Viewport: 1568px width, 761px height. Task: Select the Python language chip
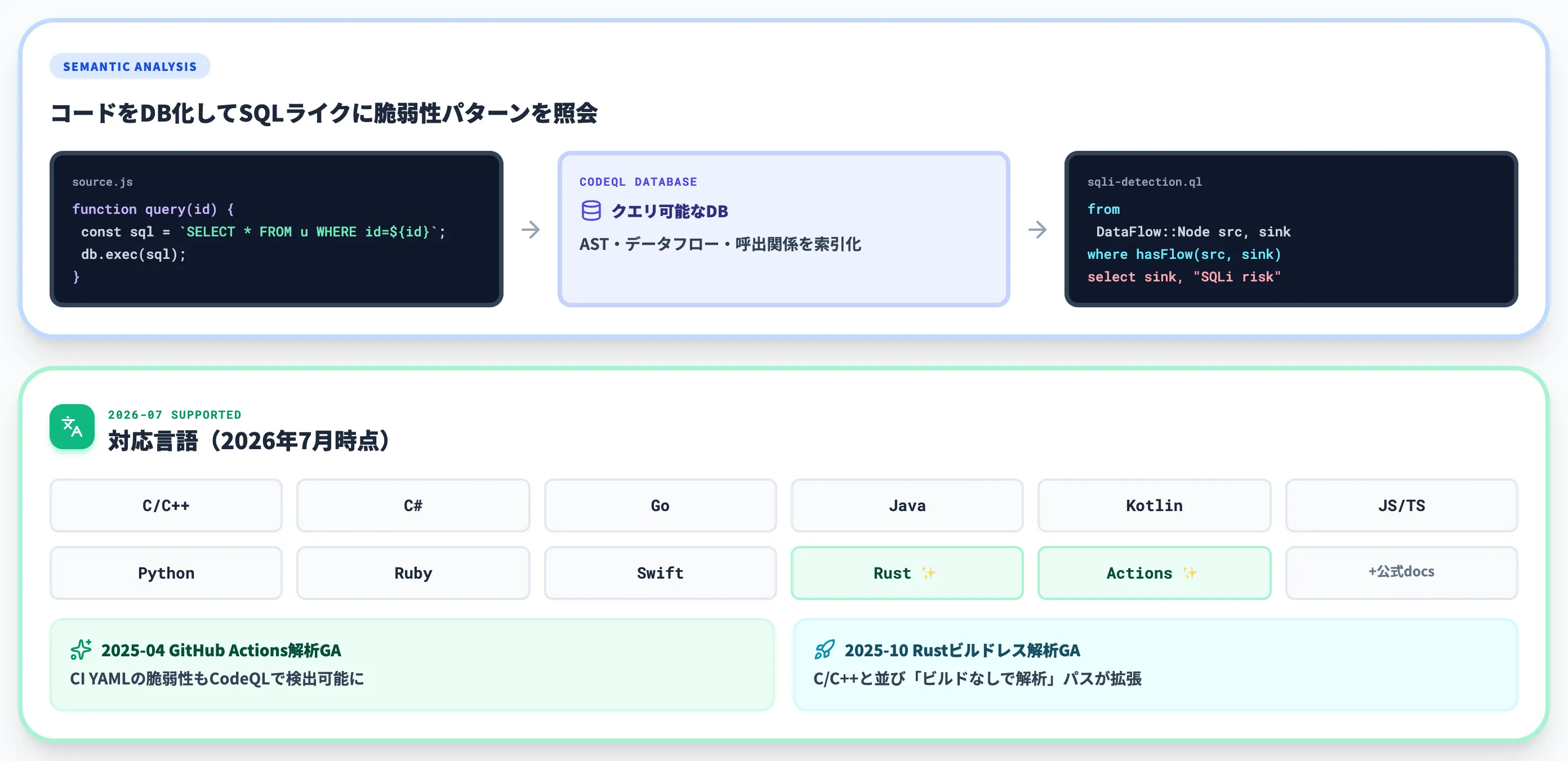point(166,573)
